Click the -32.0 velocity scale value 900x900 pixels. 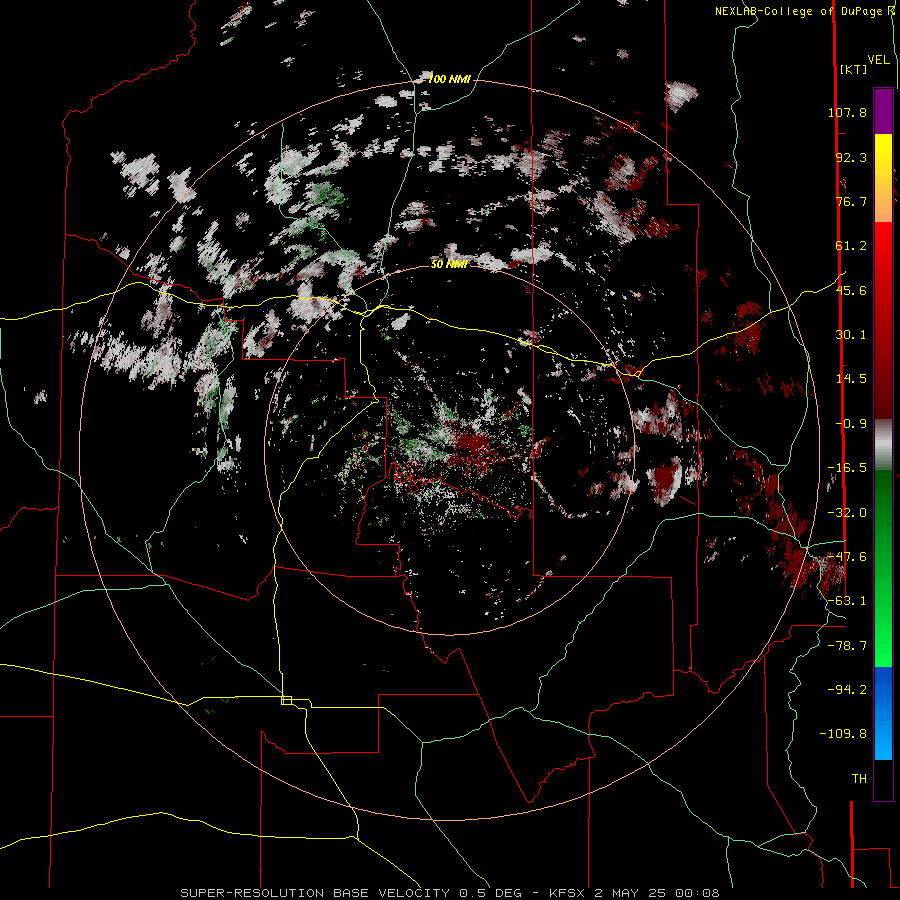[x=847, y=513]
